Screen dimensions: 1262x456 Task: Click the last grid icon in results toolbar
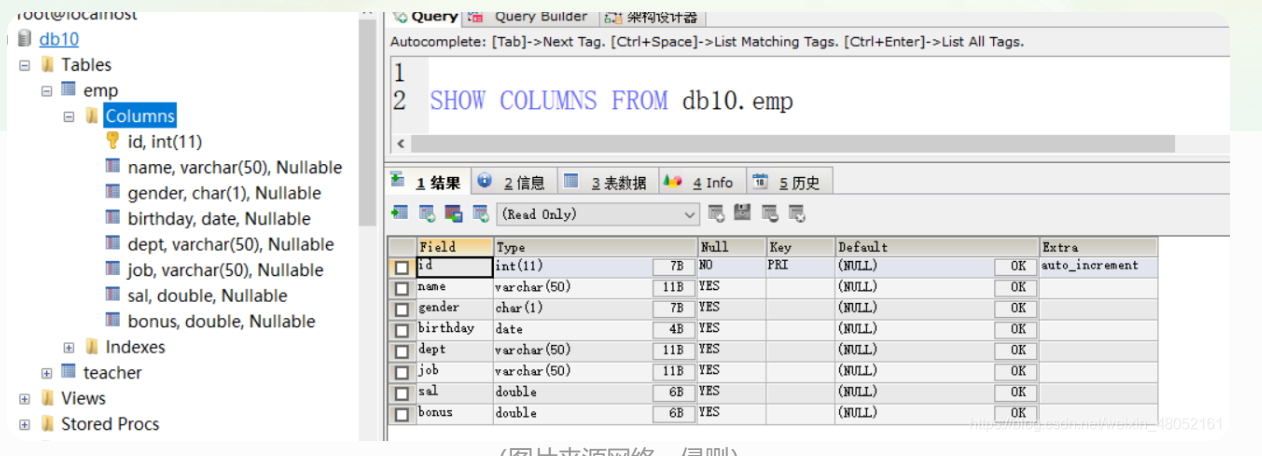(797, 213)
